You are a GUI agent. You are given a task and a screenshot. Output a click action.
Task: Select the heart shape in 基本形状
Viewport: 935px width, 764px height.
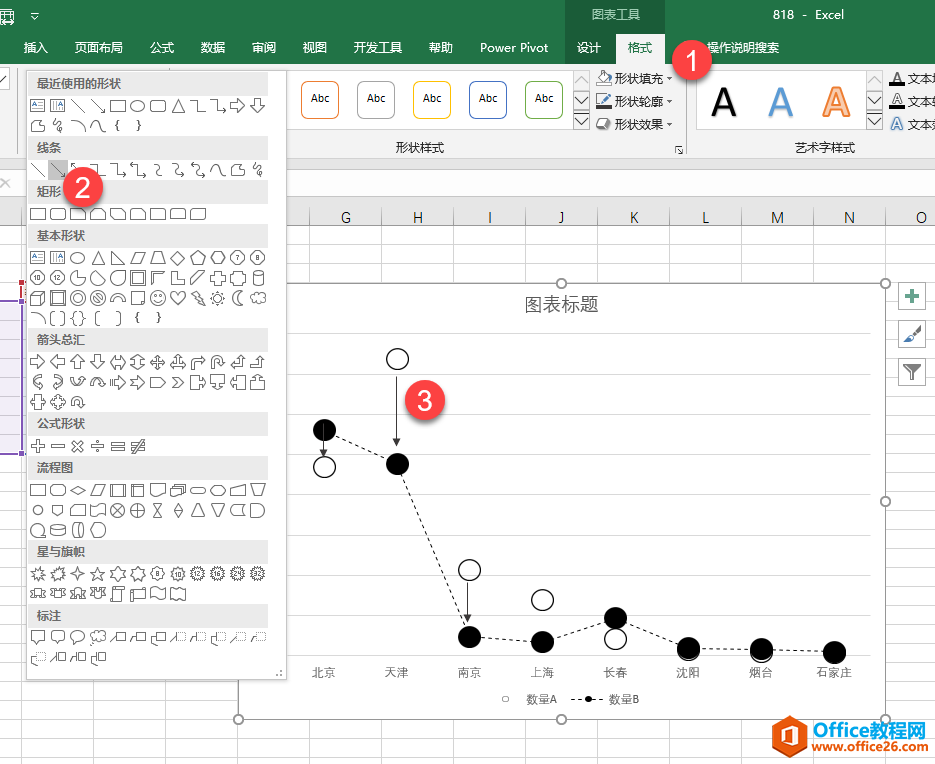point(177,295)
